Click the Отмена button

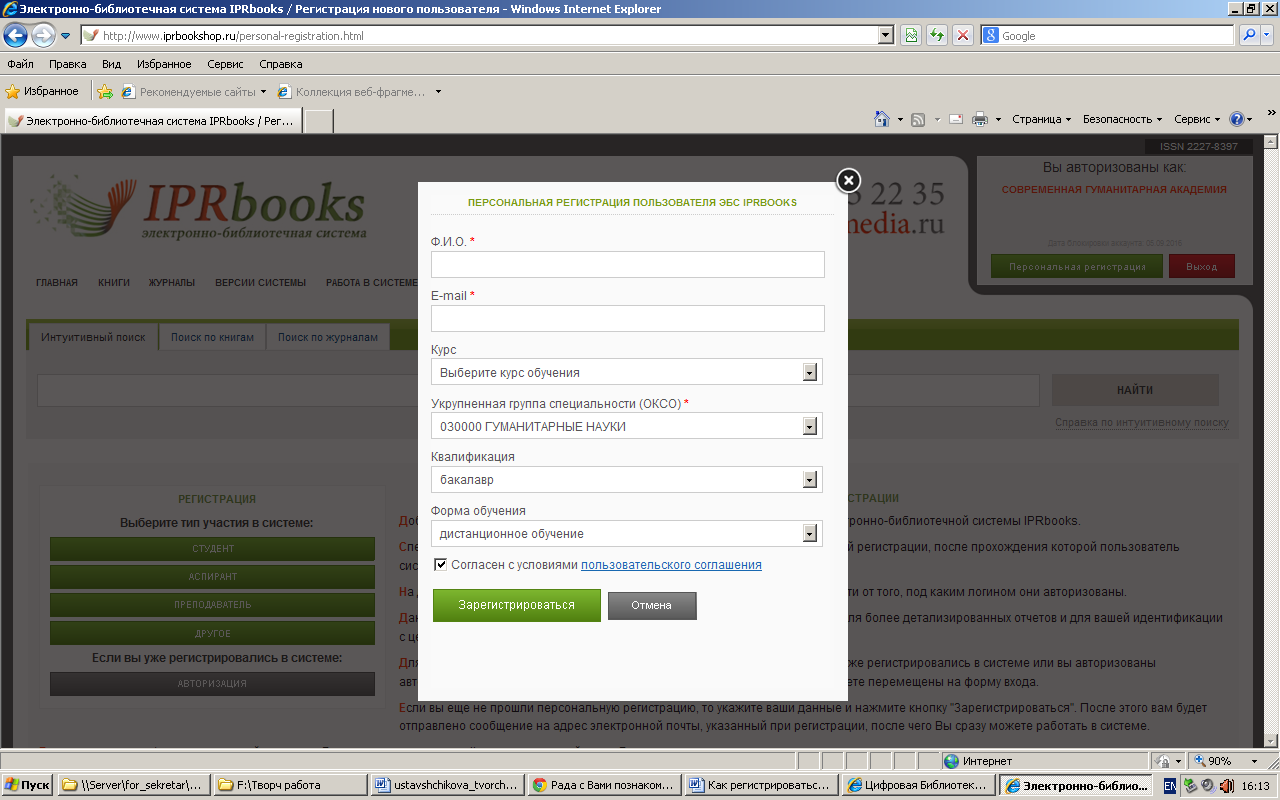(652, 605)
